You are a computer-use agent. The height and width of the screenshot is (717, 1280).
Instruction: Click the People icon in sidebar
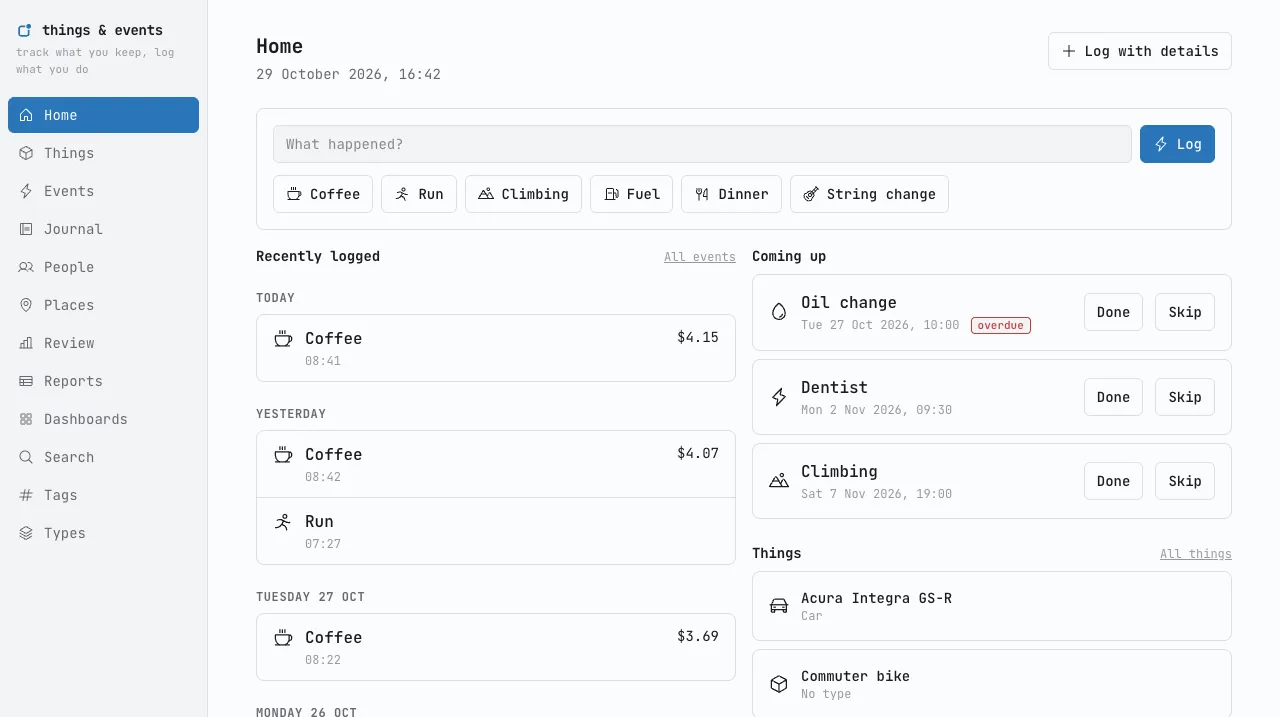(x=26, y=267)
